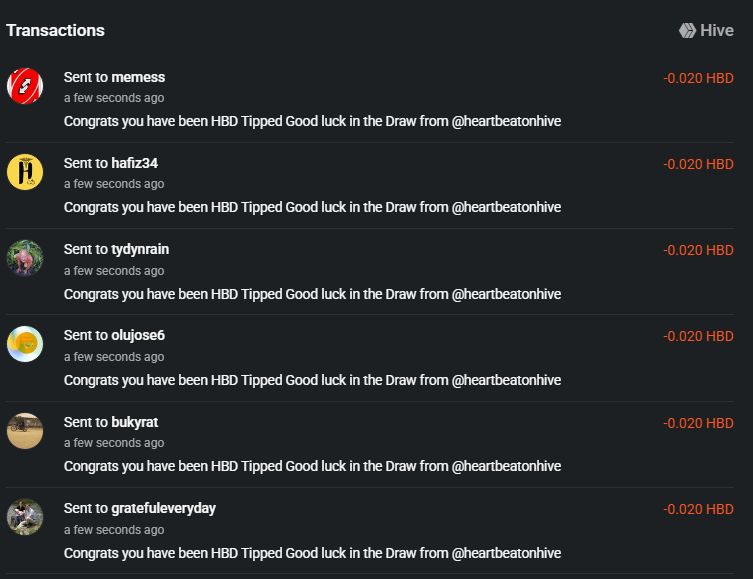Select the -0.020 HBD amount for bukyrat
The height and width of the screenshot is (579, 753).
click(698, 423)
